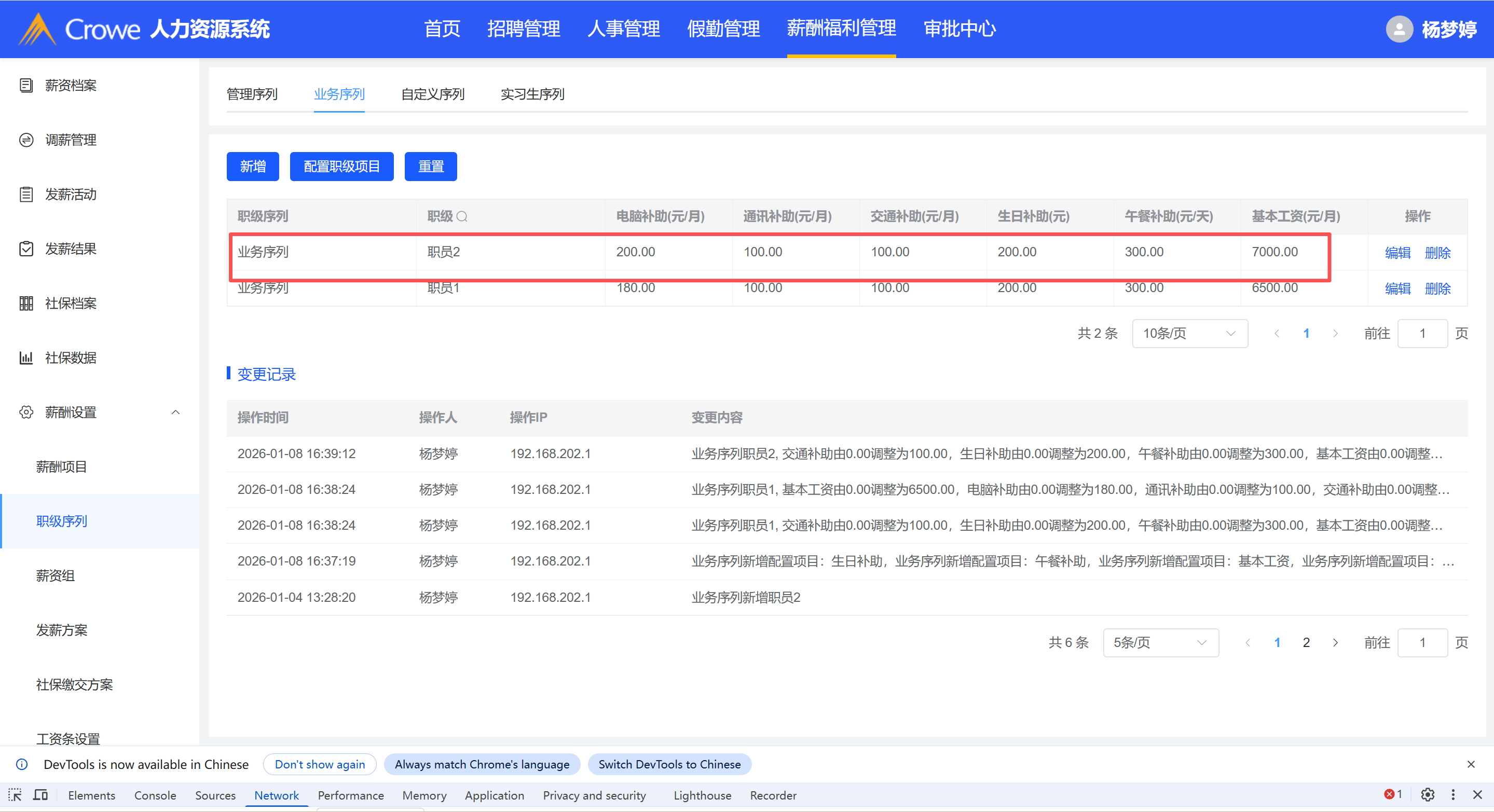This screenshot has height=812, width=1494.
Task: Click the 前往 page input in 变更记录
Action: pos(1422,643)
